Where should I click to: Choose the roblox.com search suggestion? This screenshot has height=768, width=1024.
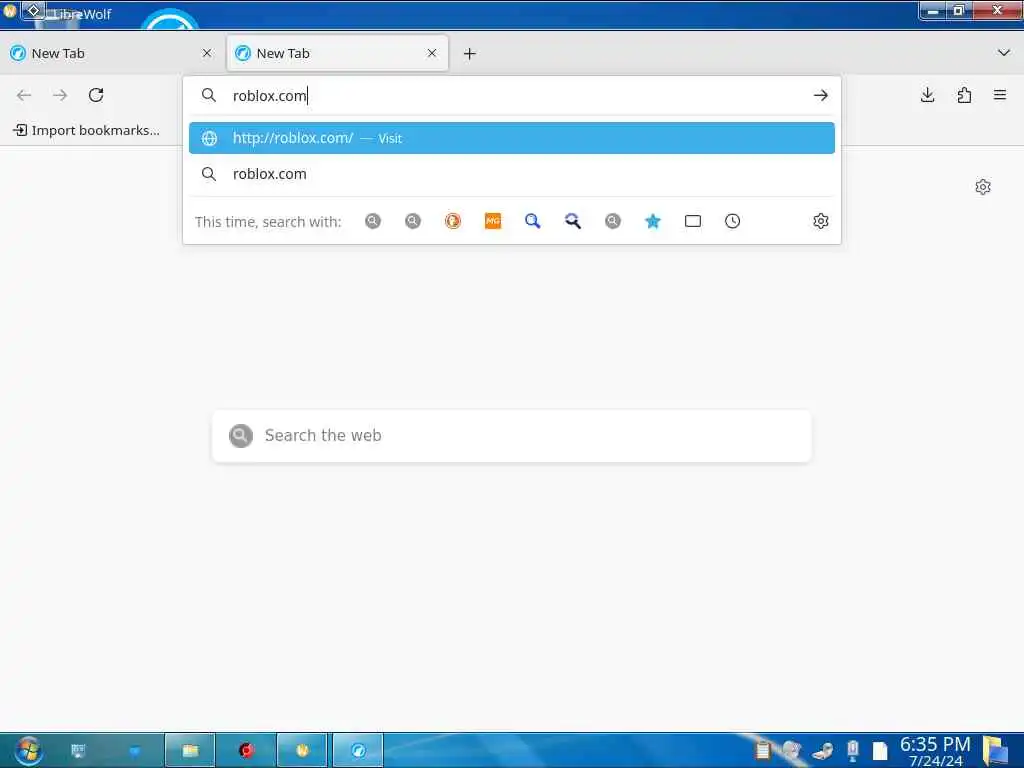coord(511,174)
